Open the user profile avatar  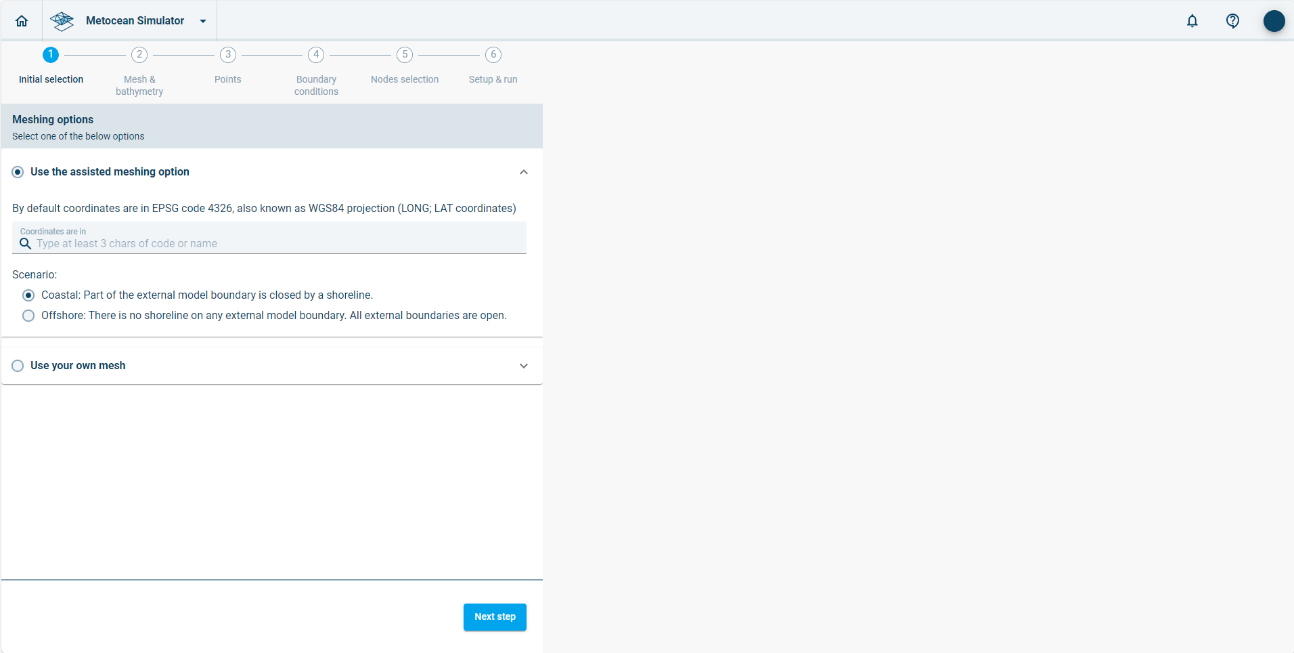click(x=1273, y=21)
